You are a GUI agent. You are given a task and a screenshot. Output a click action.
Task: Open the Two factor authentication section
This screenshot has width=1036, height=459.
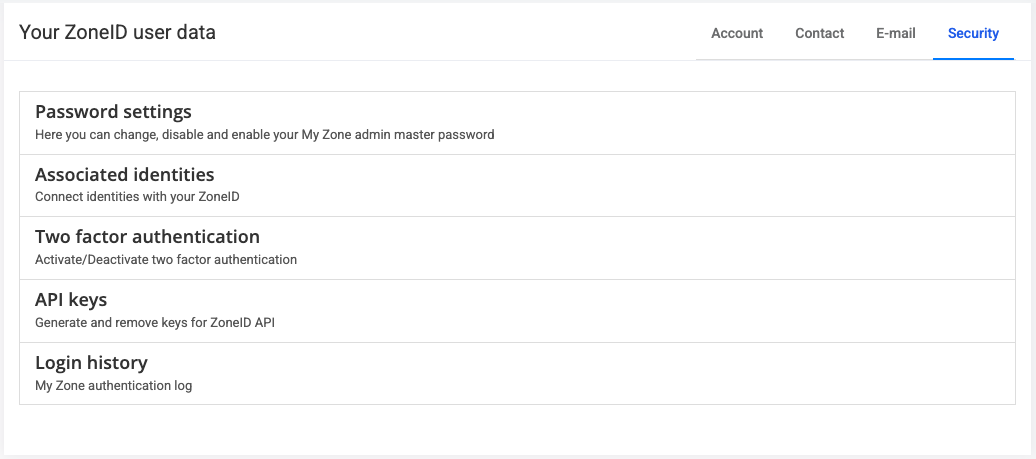click(x=147, y=237)
